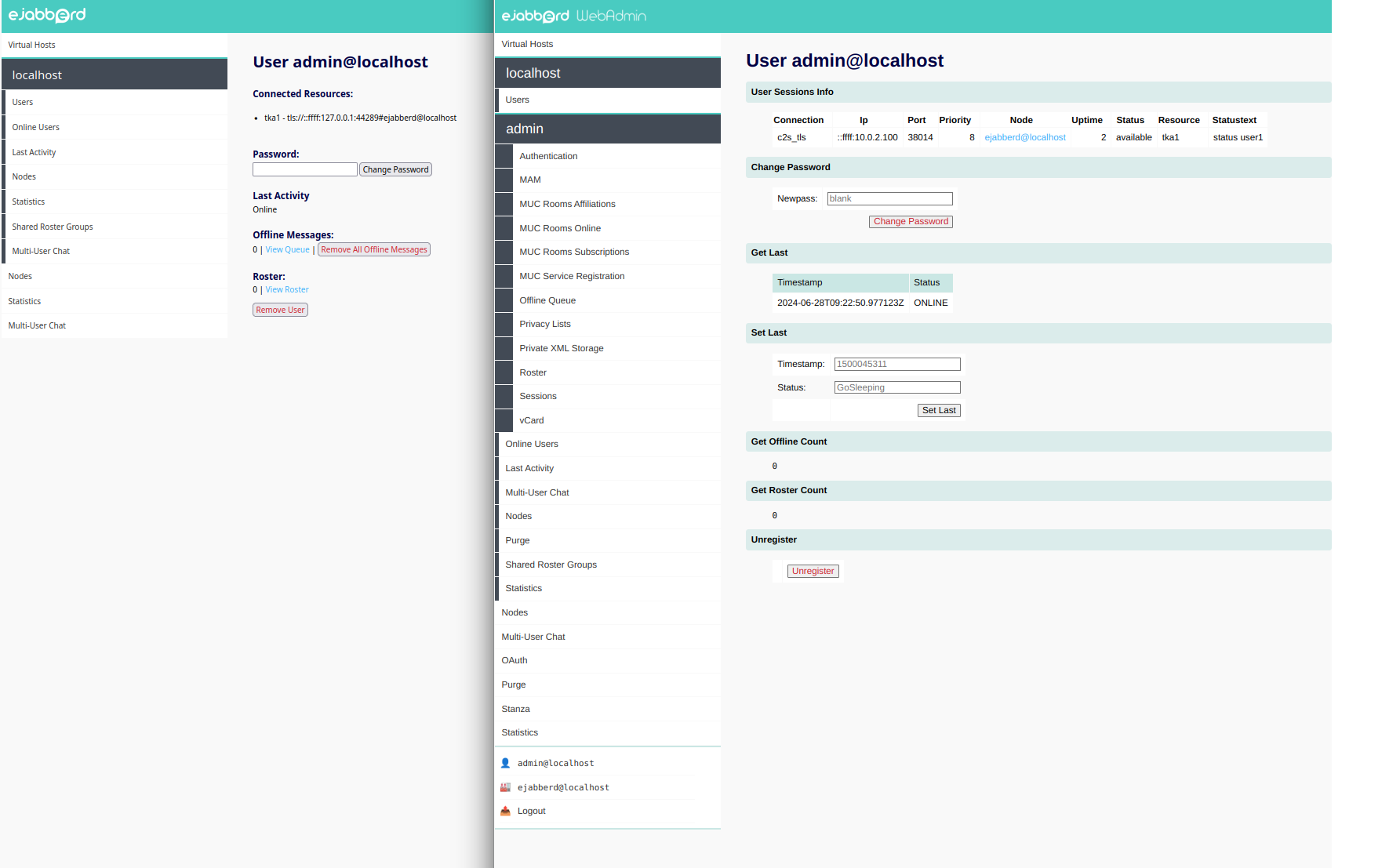Viewport: 1400px width, 868px height.
Task: Click the Logout icon in the sidebar
Action: pyautogui.click(x=505, y=811)
